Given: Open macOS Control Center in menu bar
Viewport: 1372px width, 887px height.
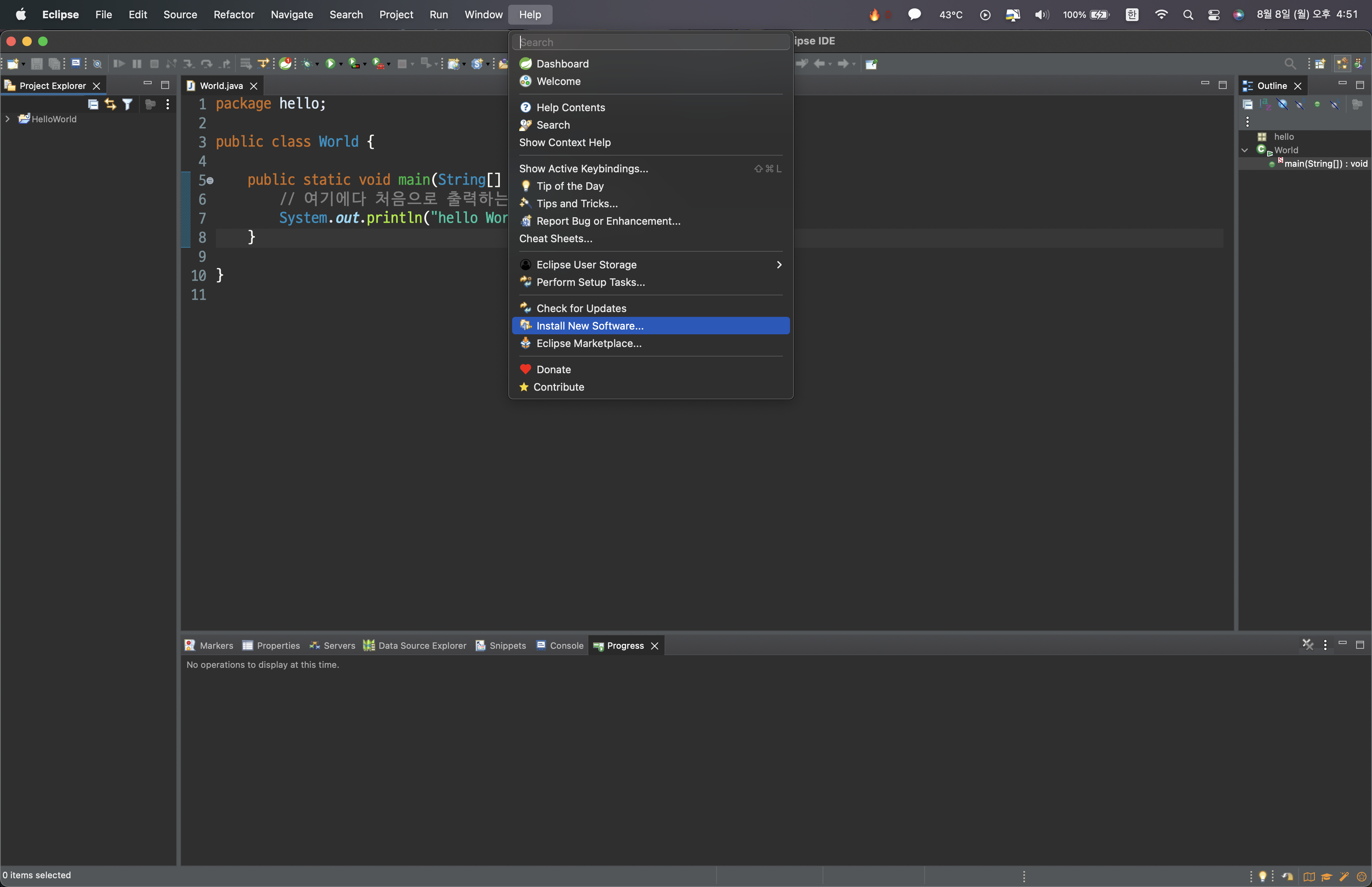Looking at the screenshot, I should [x=1213, y=15].
